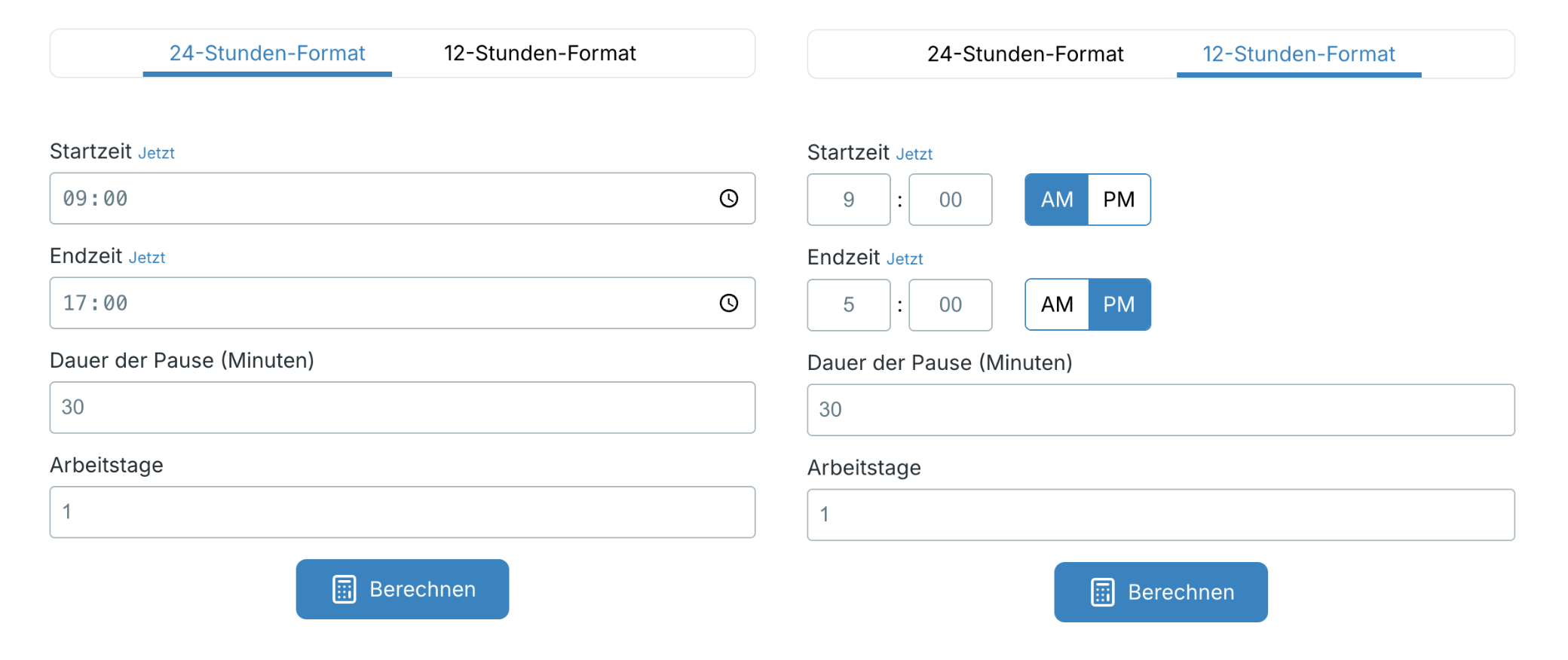This screenshot has width=1568, height=660.
Task: Click Jetzt next to Endzeit in right panel
Action: point(904,258)
